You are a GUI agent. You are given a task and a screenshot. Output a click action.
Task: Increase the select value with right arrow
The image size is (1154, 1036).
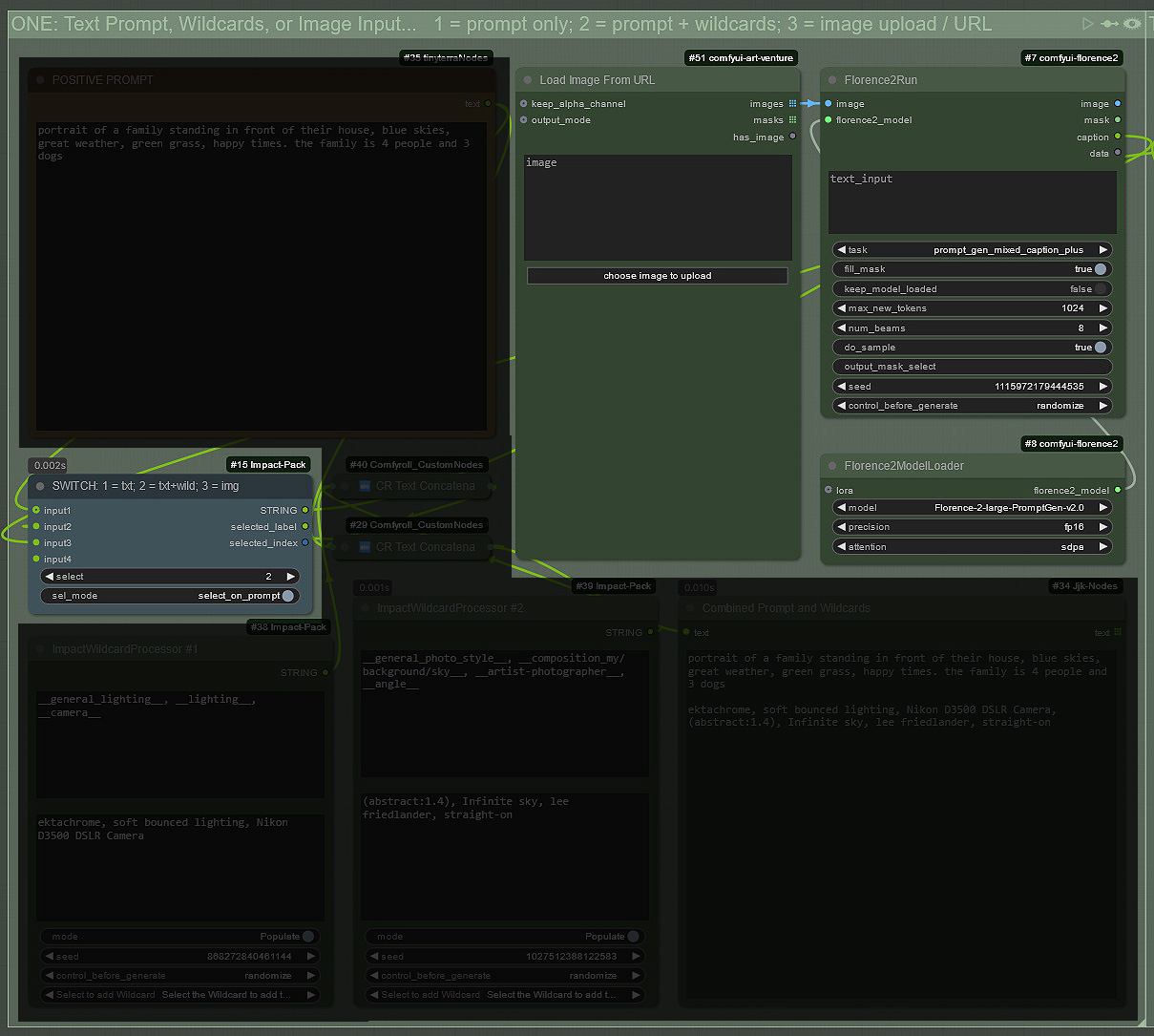pos(291,577)
